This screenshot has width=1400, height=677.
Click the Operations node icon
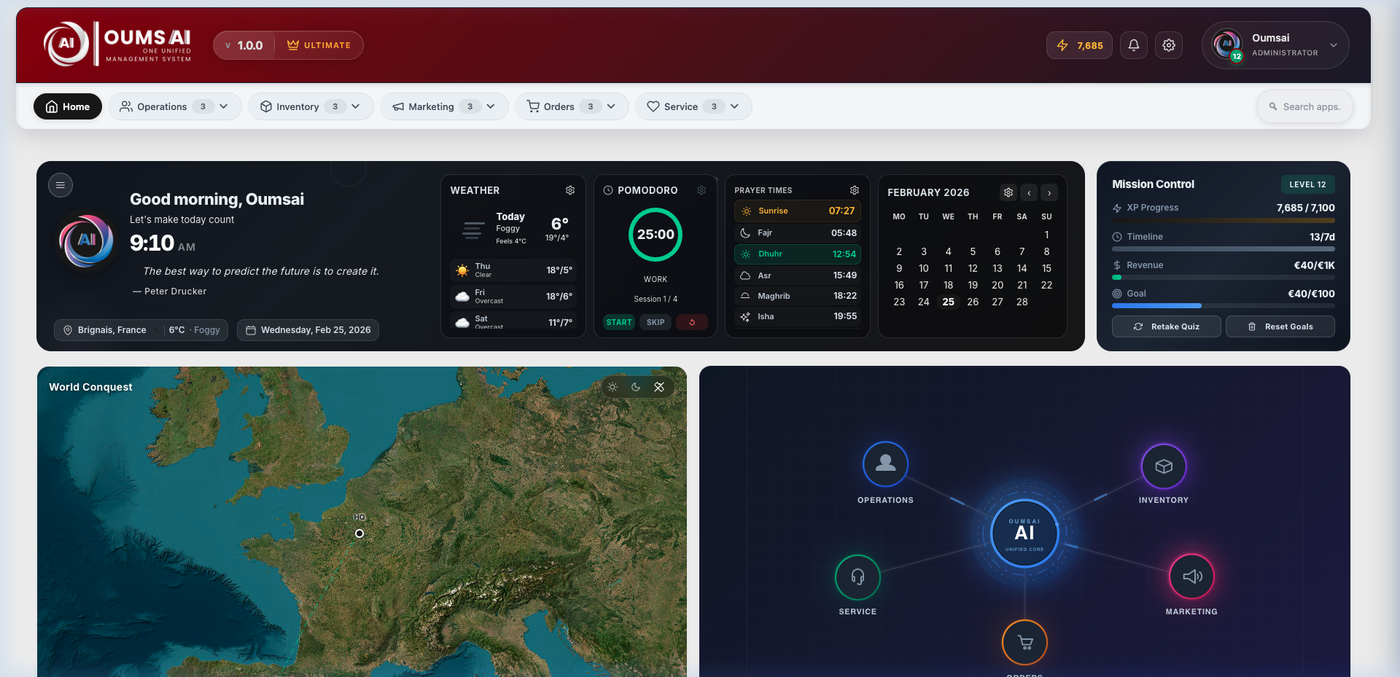click(x=885, y=464)
